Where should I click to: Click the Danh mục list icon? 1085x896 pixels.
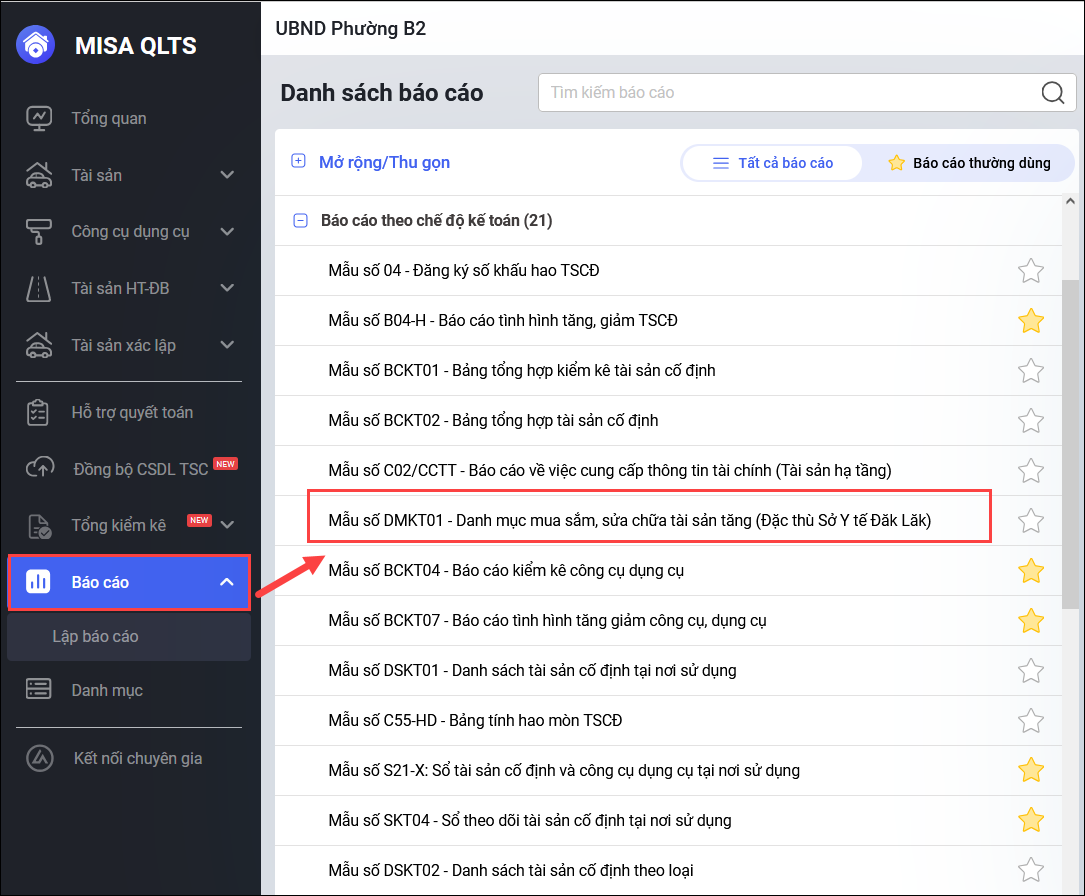coord(39,689)
